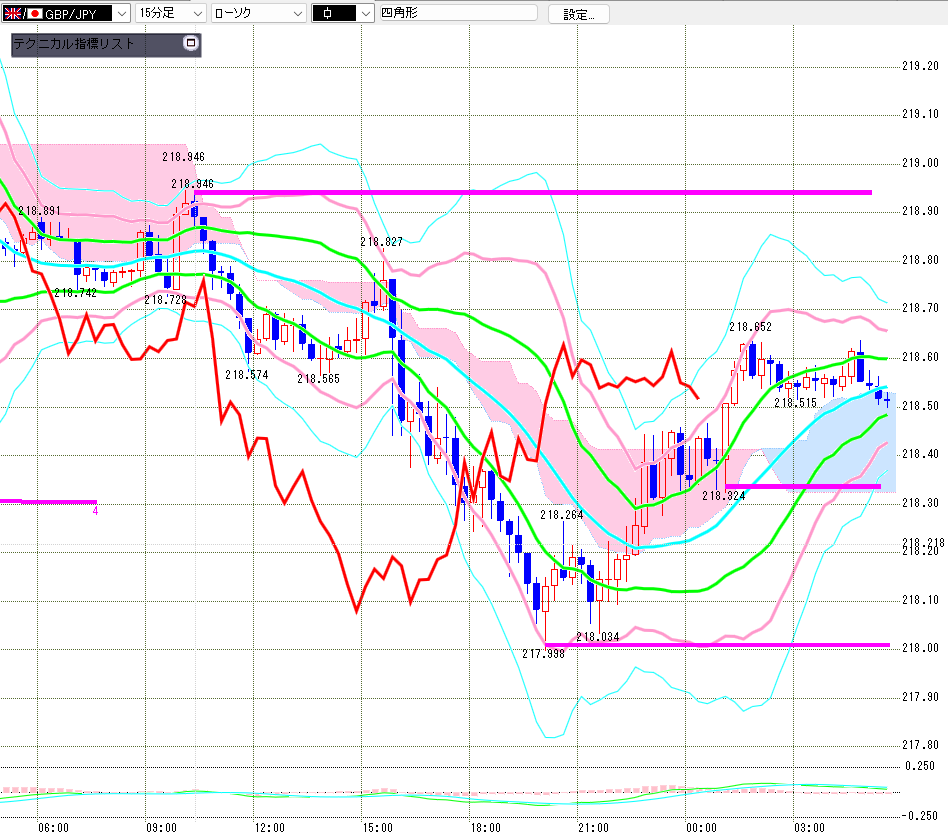Viewport: 948px width, 837px height.
Task: Click the UK flag icon in pair selector
Action: click(12, 13)
